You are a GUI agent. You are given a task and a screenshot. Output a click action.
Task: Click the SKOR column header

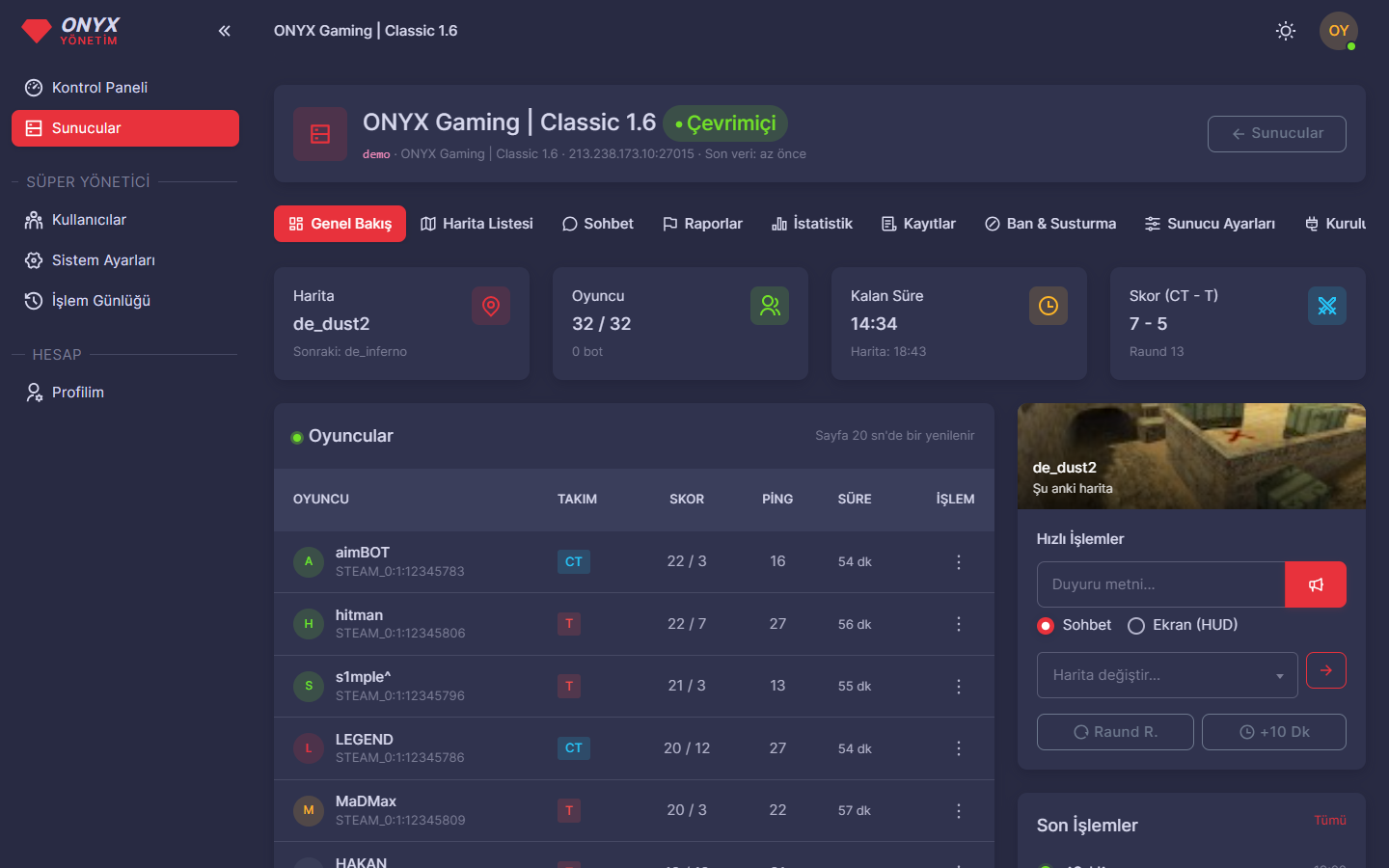click(687, 500)
